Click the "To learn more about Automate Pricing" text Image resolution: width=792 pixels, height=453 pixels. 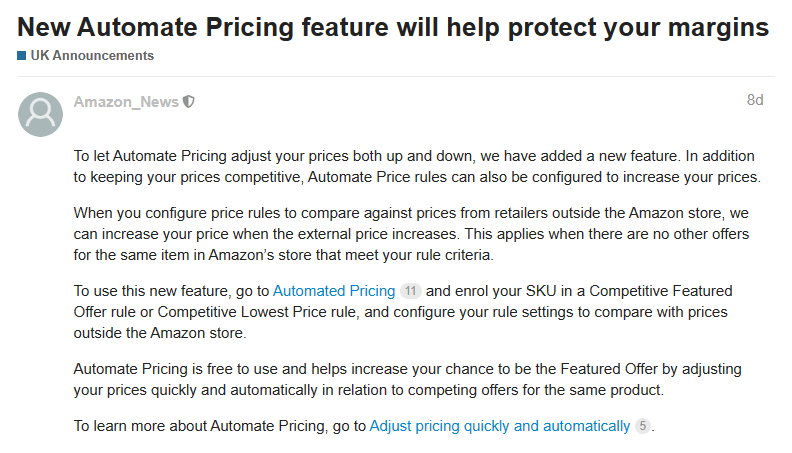click(x=220, y=426)
